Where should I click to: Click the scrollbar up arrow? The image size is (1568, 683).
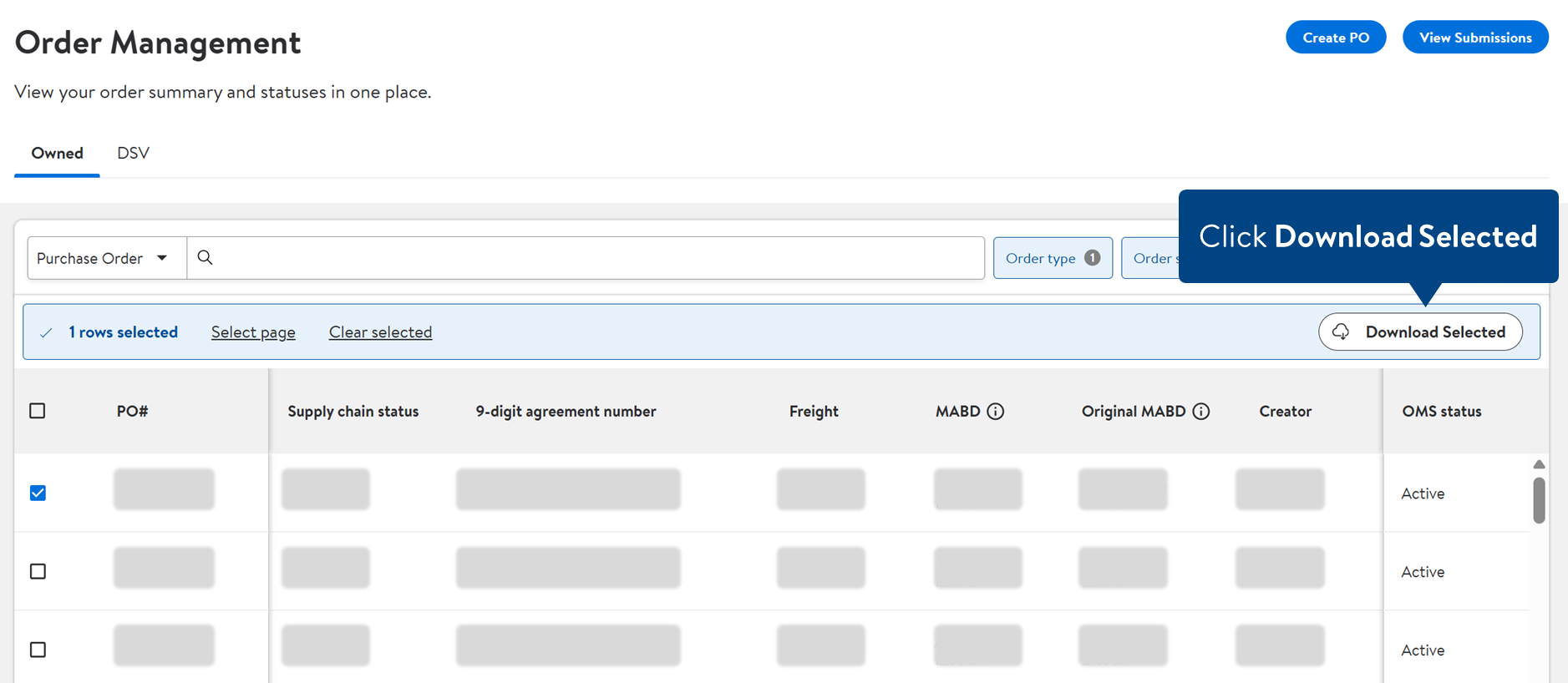pos(1539,464)
